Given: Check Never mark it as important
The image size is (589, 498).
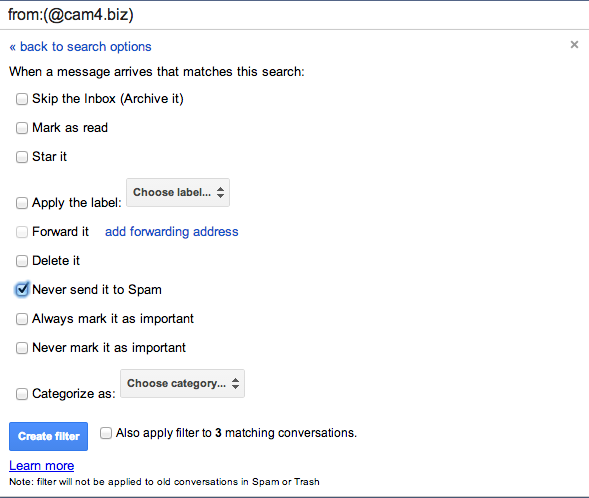Looking at the screenshot, I should click(x=22, y=348).
